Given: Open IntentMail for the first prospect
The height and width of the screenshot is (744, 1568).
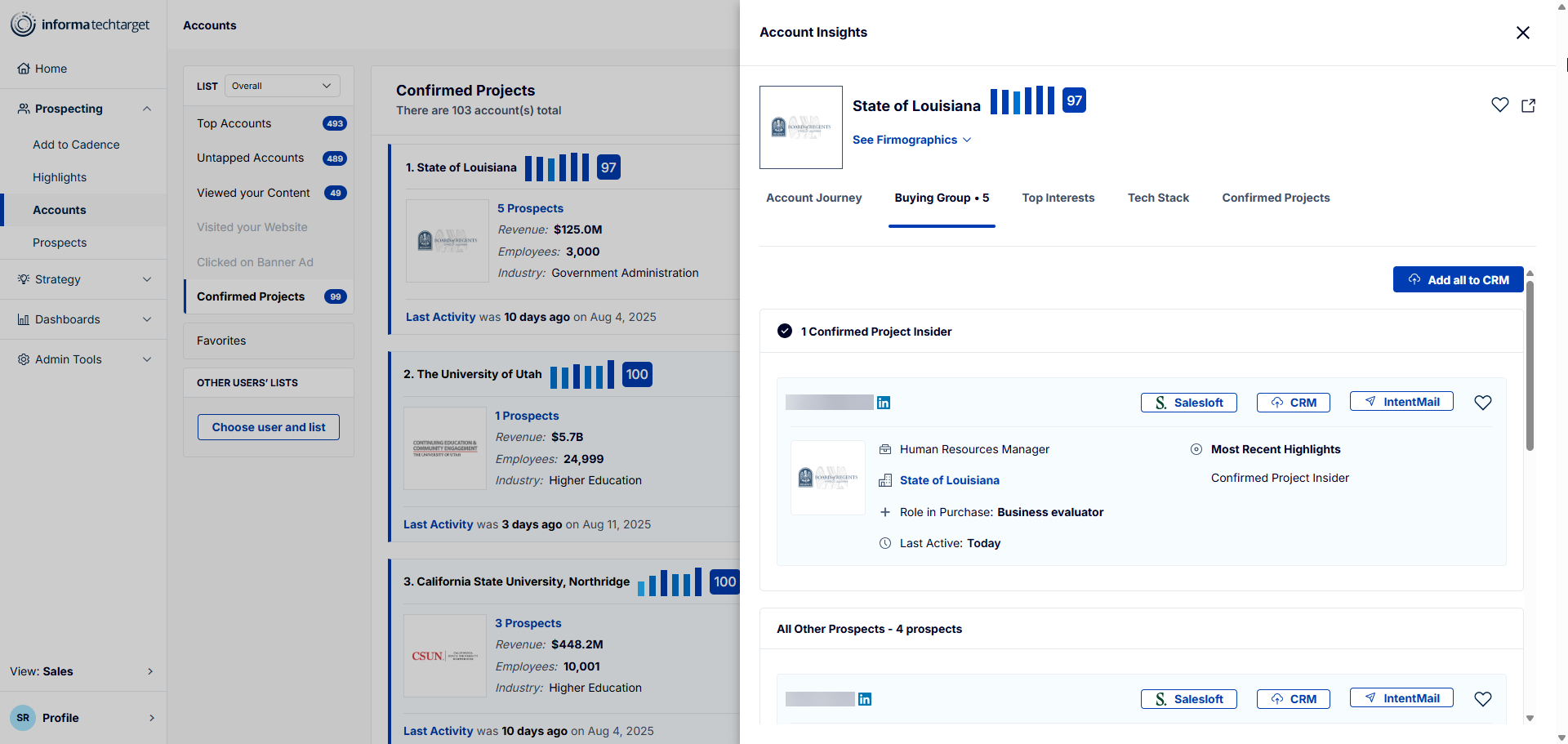Looking at the screenshot, I should (1401, 402).
